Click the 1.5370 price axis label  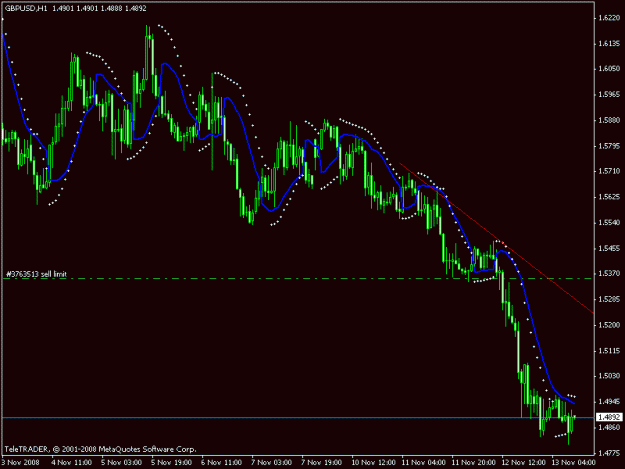[609, 273]
